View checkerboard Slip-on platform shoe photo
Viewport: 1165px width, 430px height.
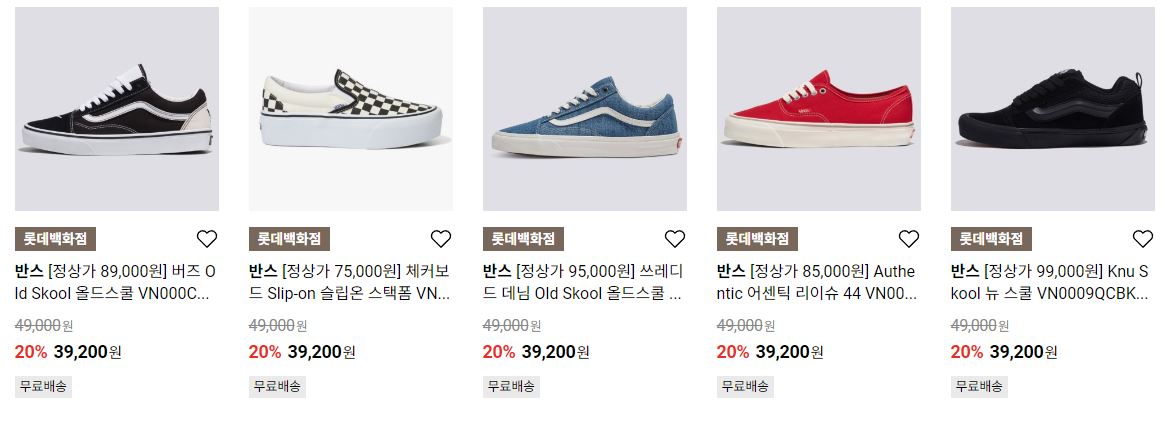pos(351,109)
